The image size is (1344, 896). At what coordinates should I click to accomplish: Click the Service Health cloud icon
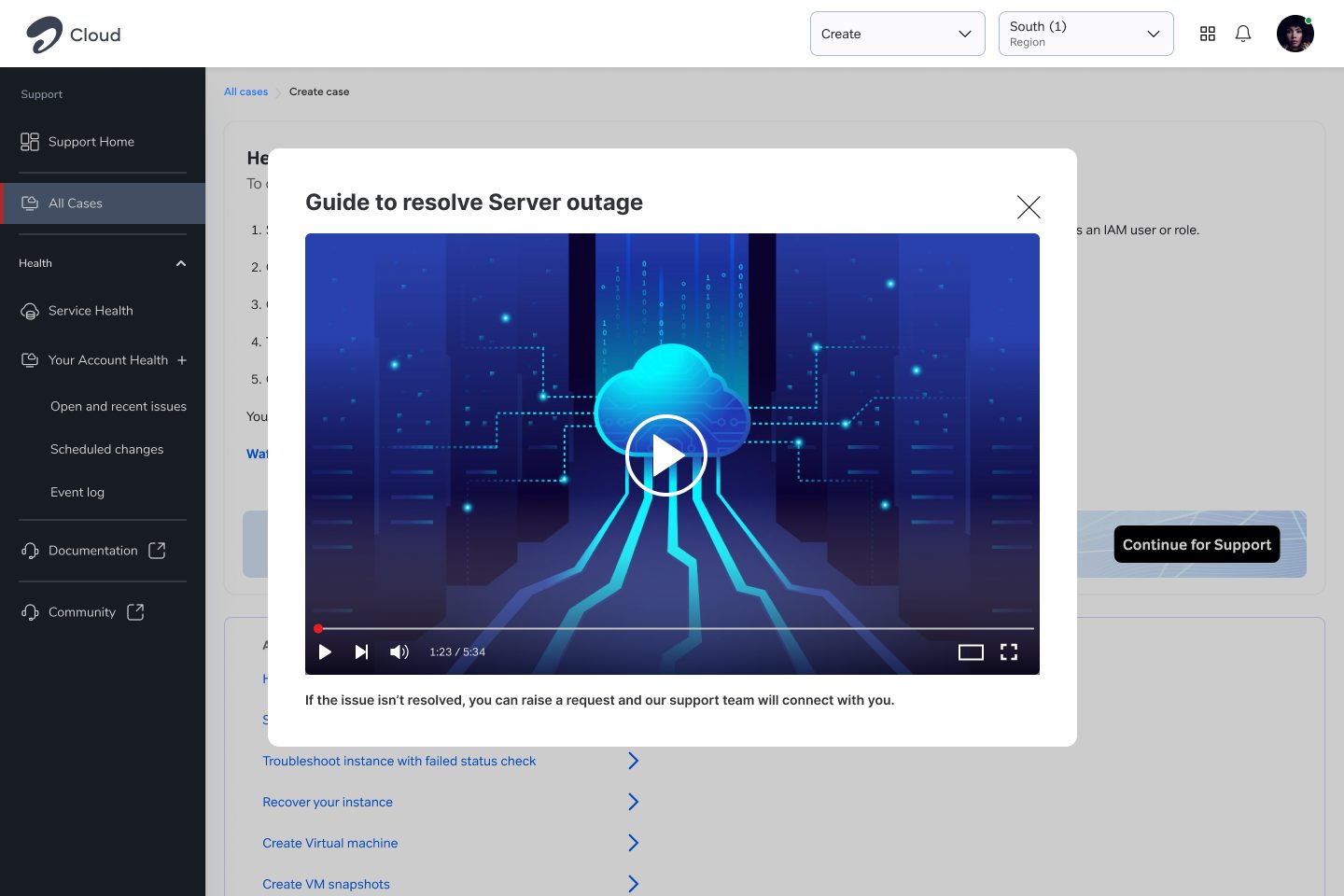pos(30,311)
